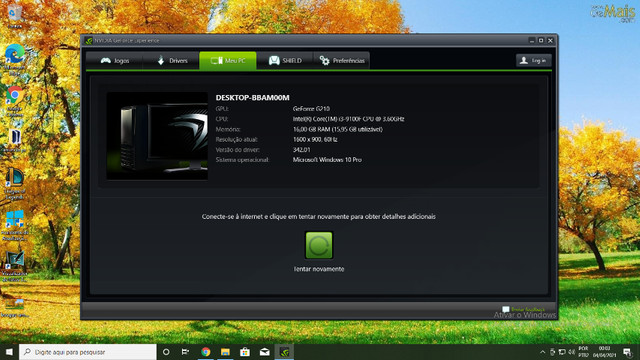The height and width of the screenshot is (360, 640).
Task: Click the DESKTOP-BBAM00M computer name
Action: coord(252,98)
